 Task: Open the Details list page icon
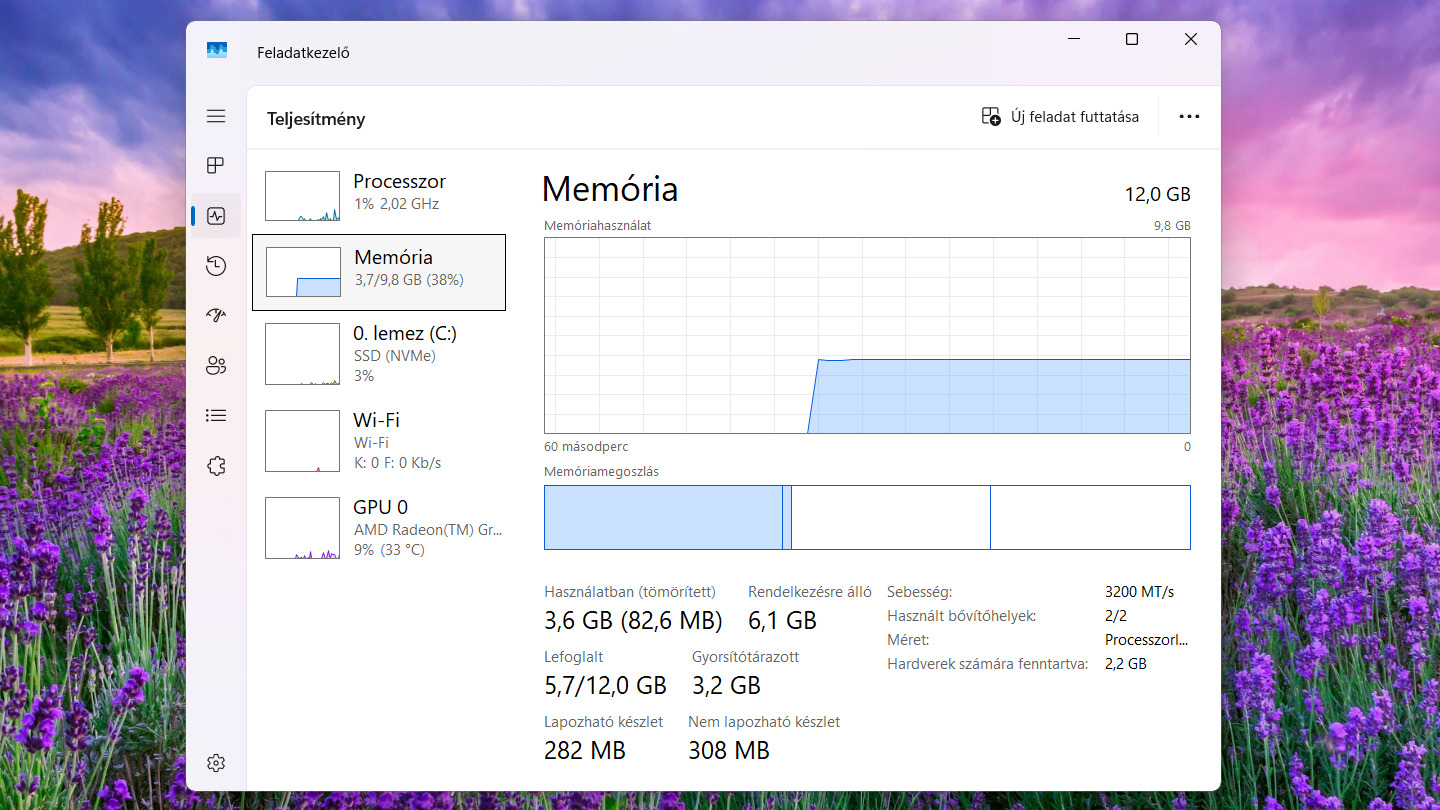(216, 416)
